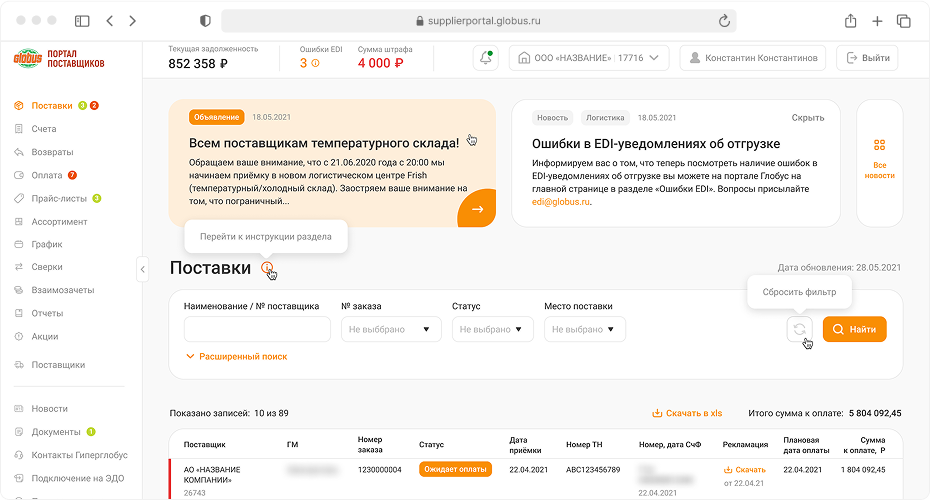Open Прайс-листы in the sidebar

[x=58, y=198]
